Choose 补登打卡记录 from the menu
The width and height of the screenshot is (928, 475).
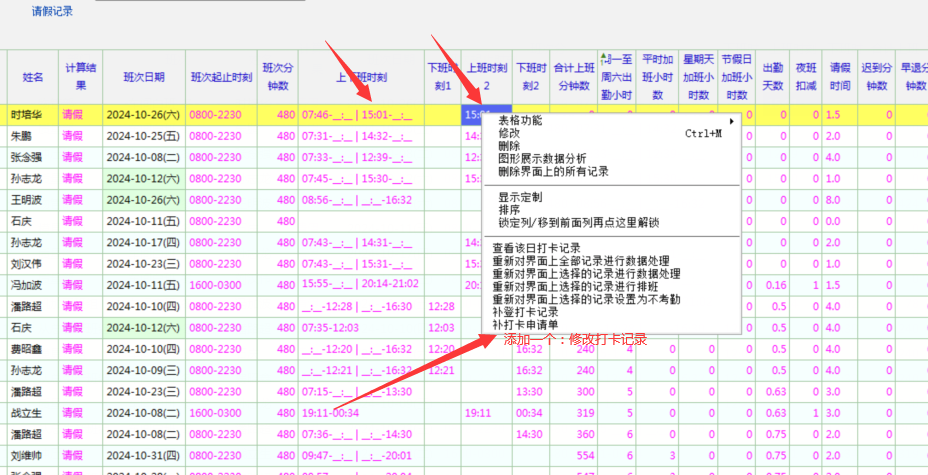pos(525,312)
